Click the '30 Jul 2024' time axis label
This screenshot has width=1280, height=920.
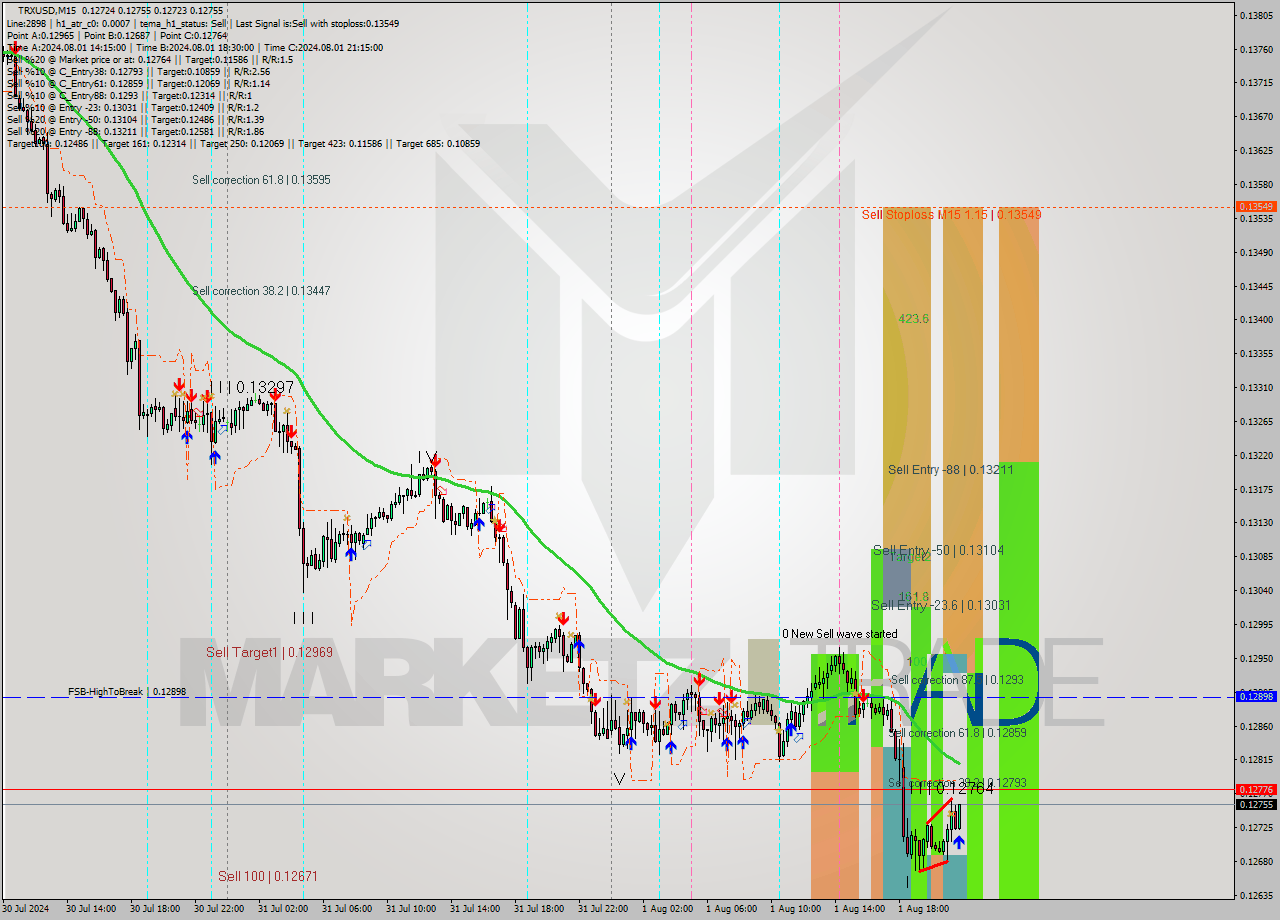click(27, 909)
